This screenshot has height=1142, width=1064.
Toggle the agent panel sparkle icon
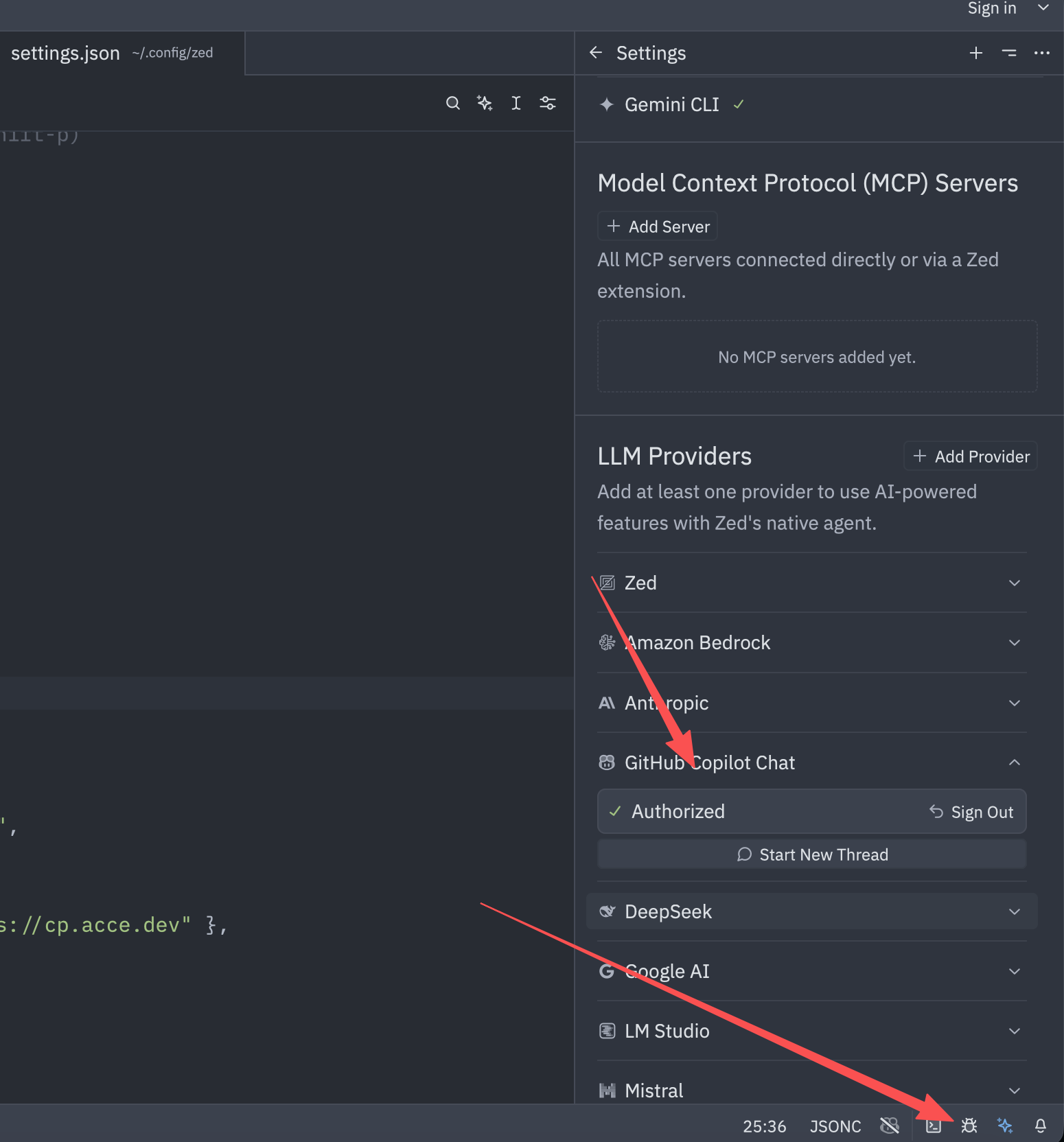[x=1005, y=1126]
